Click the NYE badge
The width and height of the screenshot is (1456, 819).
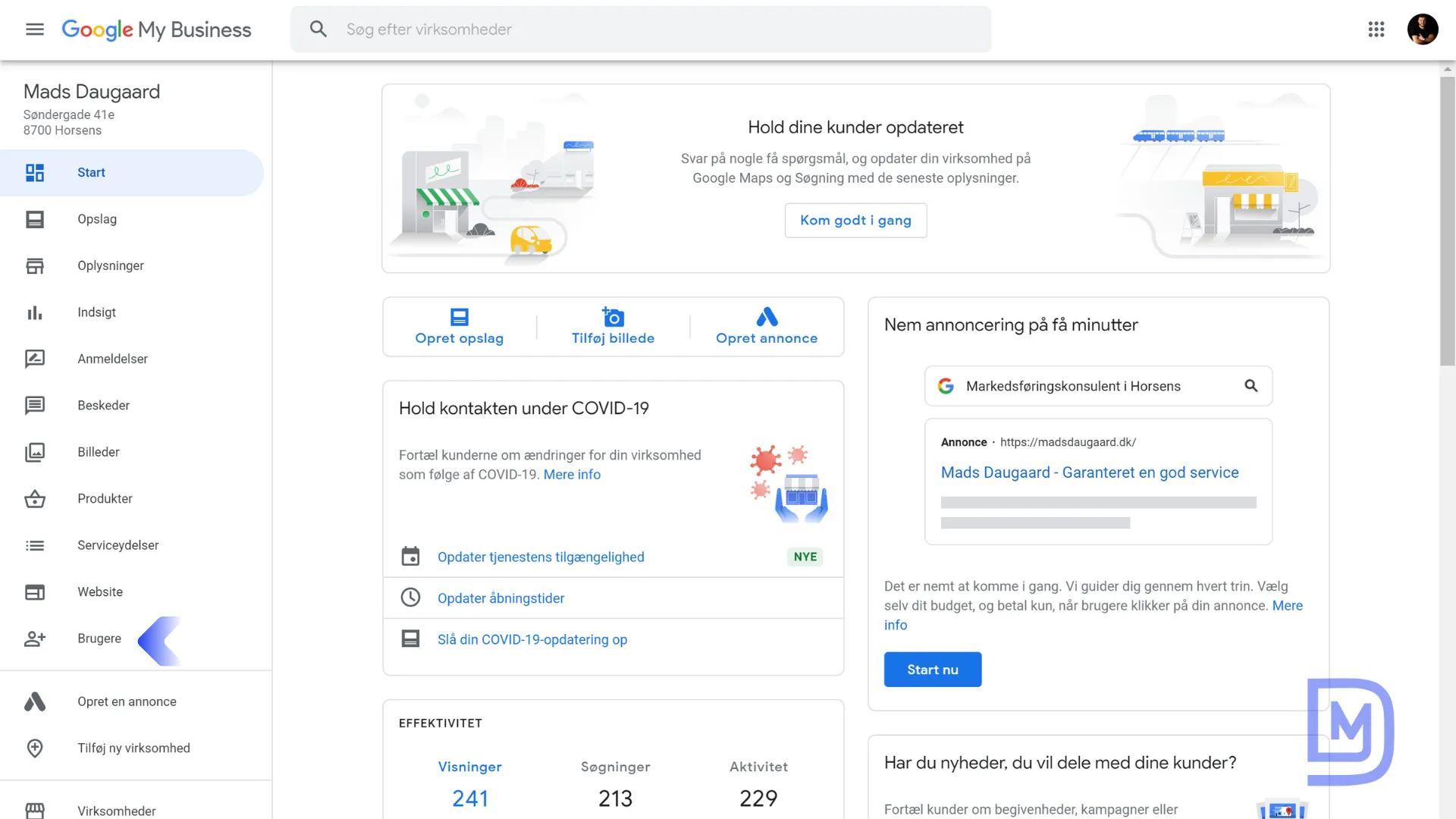[x=805, y=557]
